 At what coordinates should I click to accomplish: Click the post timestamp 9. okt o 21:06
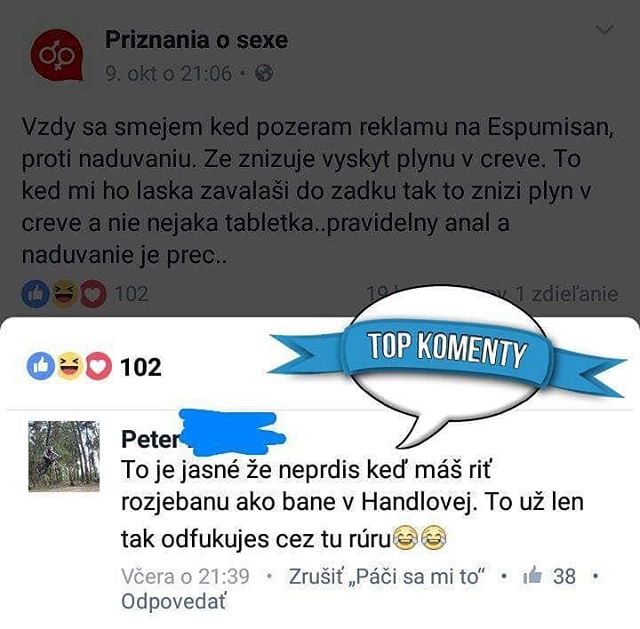(168, 73)
